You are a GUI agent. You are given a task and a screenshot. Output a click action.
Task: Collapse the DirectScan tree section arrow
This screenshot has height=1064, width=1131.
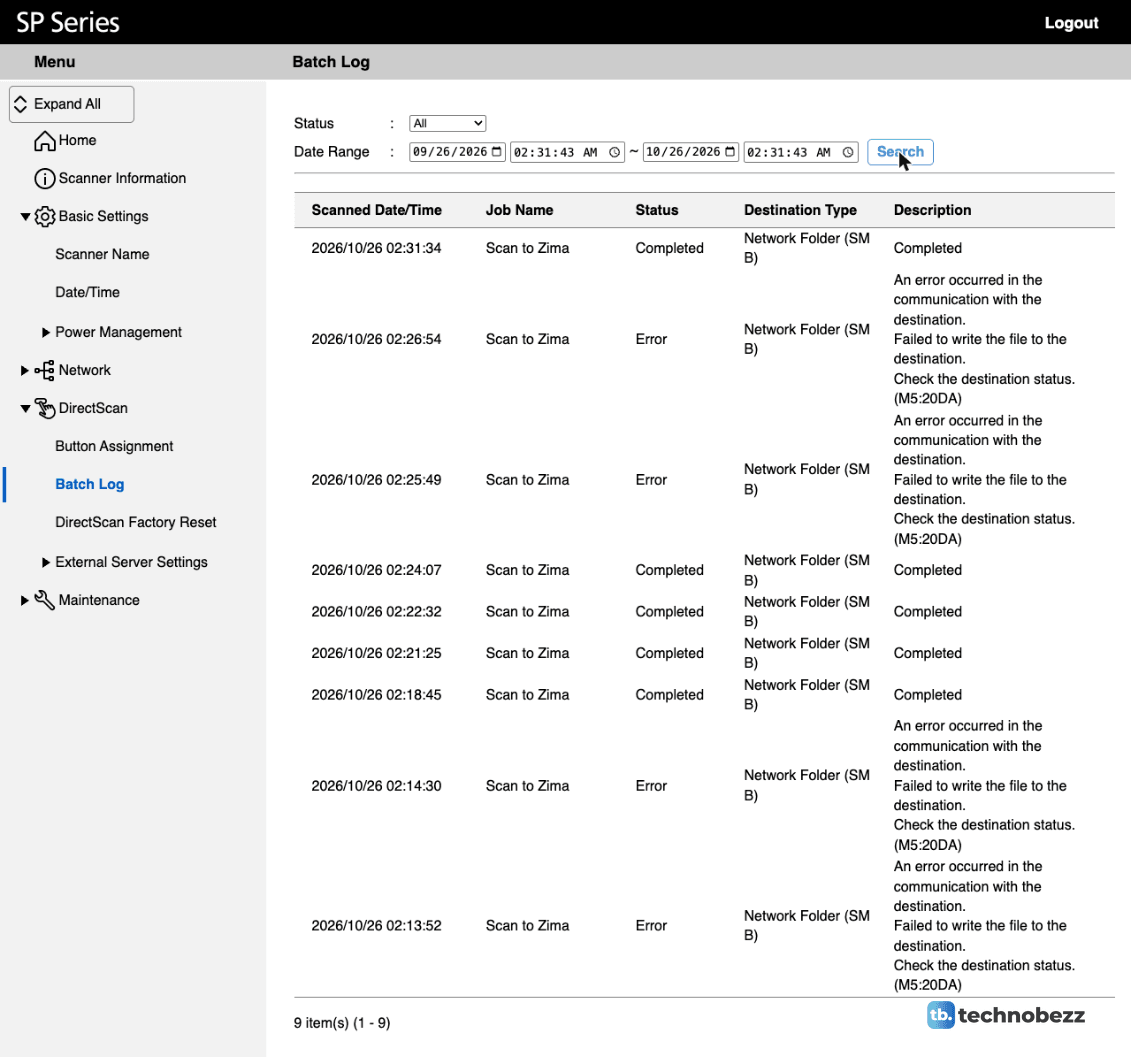point(25,409)
